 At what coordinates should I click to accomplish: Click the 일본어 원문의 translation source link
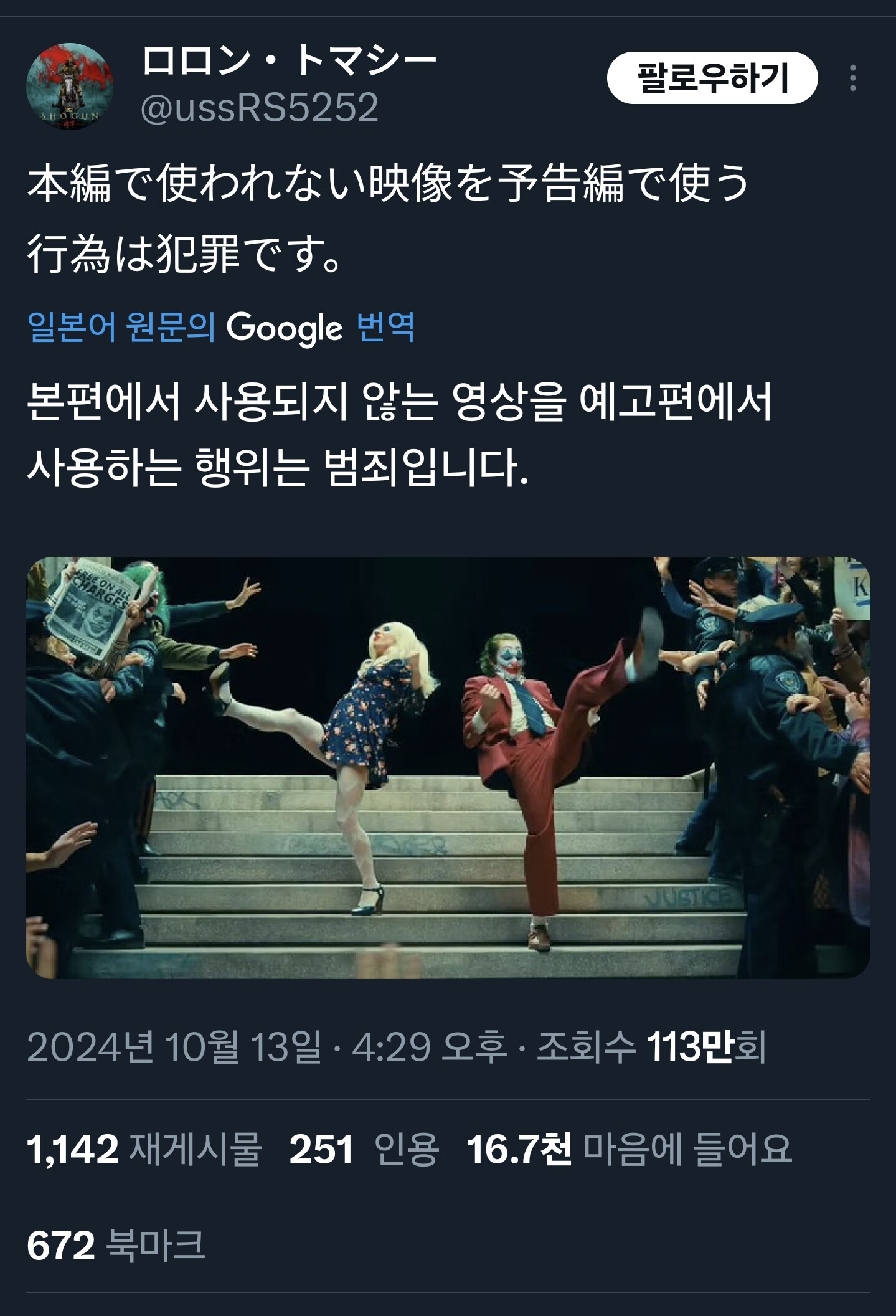pos(121,327)
